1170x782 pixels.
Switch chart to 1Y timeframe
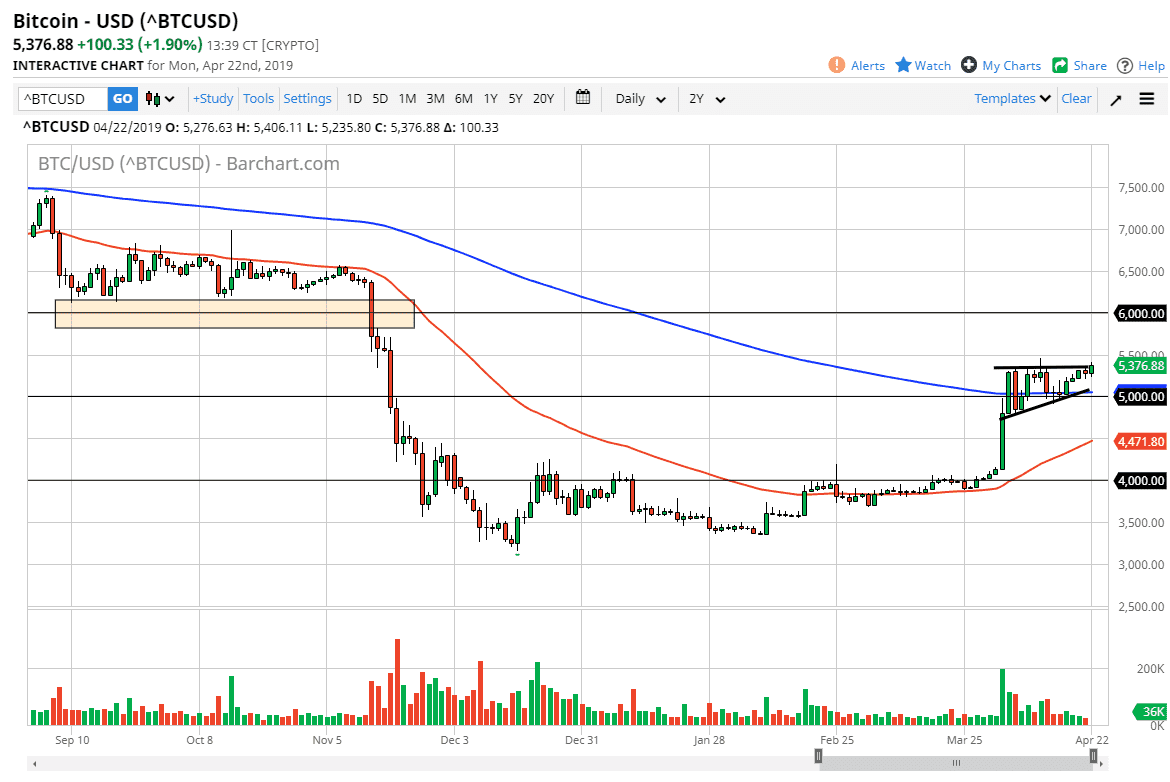point(490,99)
